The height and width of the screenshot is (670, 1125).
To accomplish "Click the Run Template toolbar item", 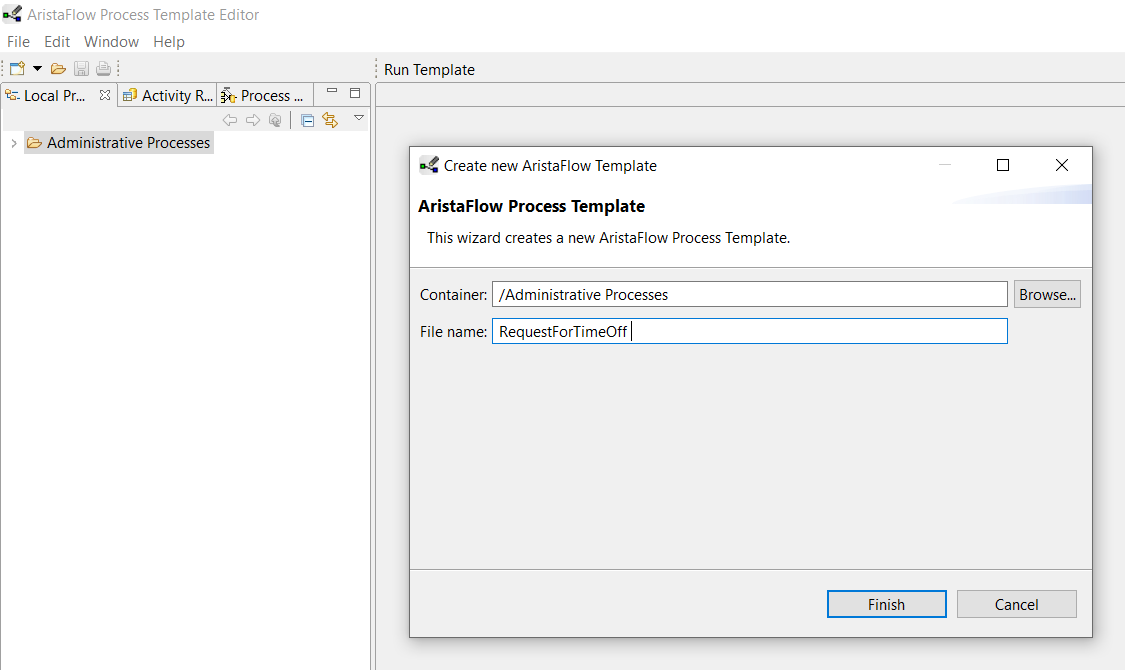I will [x=429, y=70].
